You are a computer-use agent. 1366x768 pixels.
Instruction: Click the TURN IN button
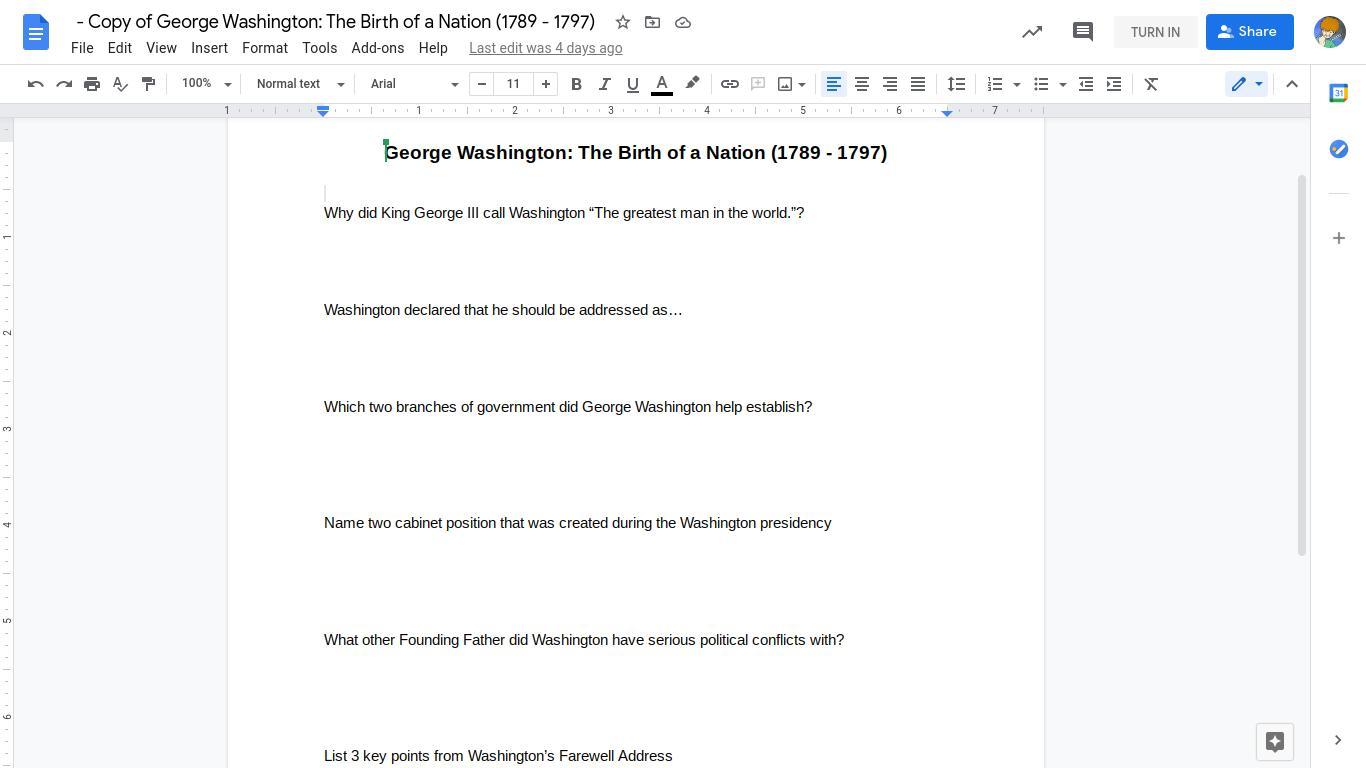pos(1155,32)
